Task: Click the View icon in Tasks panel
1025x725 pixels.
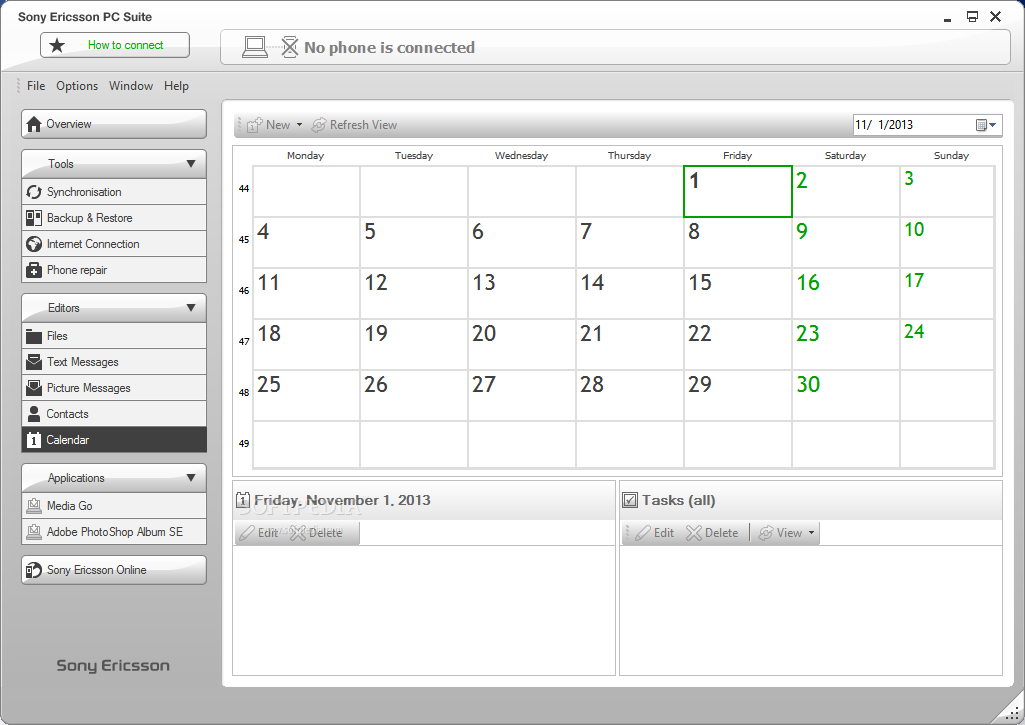Action: [x=765, y=533]
